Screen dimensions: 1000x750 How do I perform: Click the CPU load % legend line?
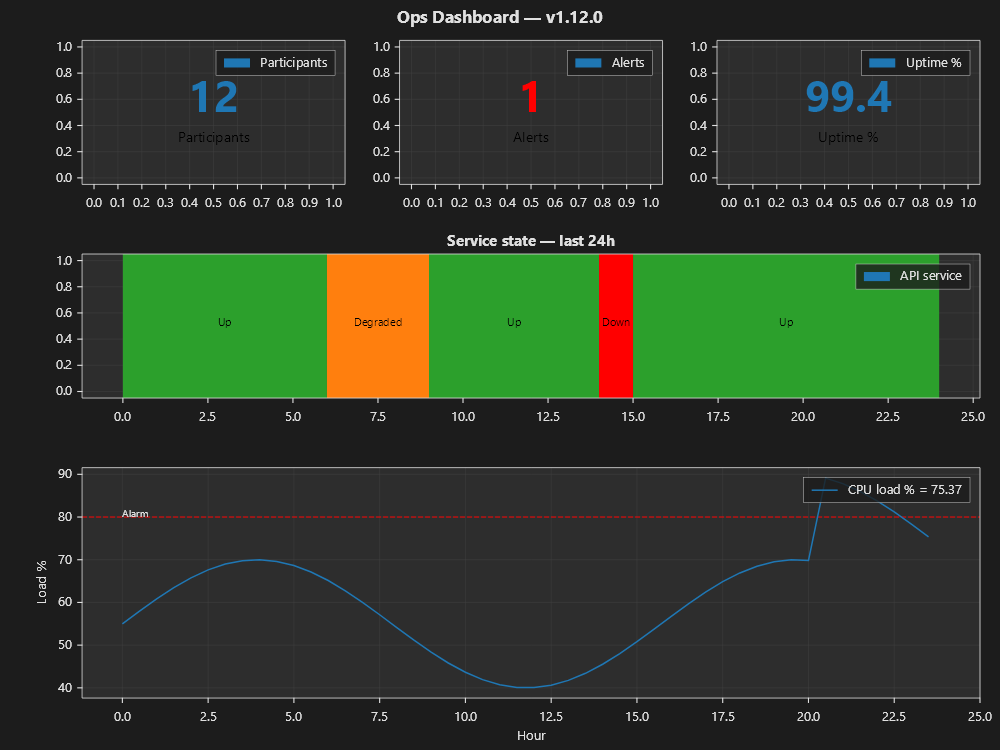click(825, 490)
